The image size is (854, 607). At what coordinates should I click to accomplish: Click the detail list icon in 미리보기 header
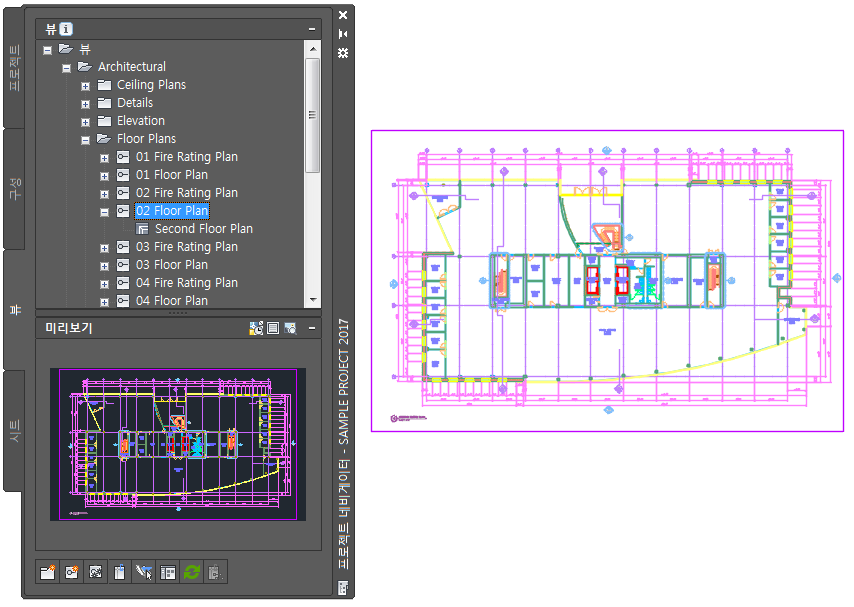click(273, 328)
